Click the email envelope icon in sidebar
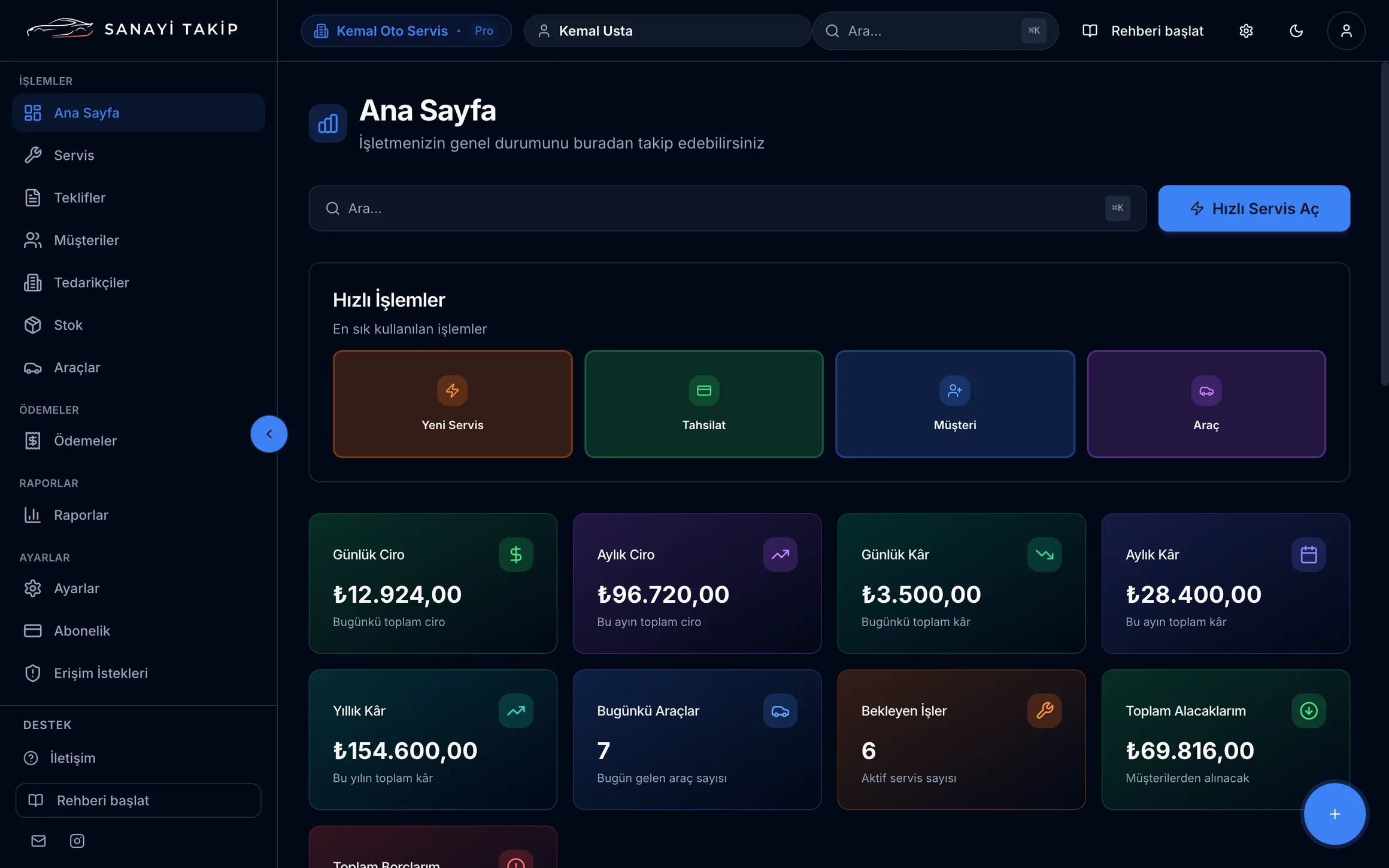 click(38, 840)
